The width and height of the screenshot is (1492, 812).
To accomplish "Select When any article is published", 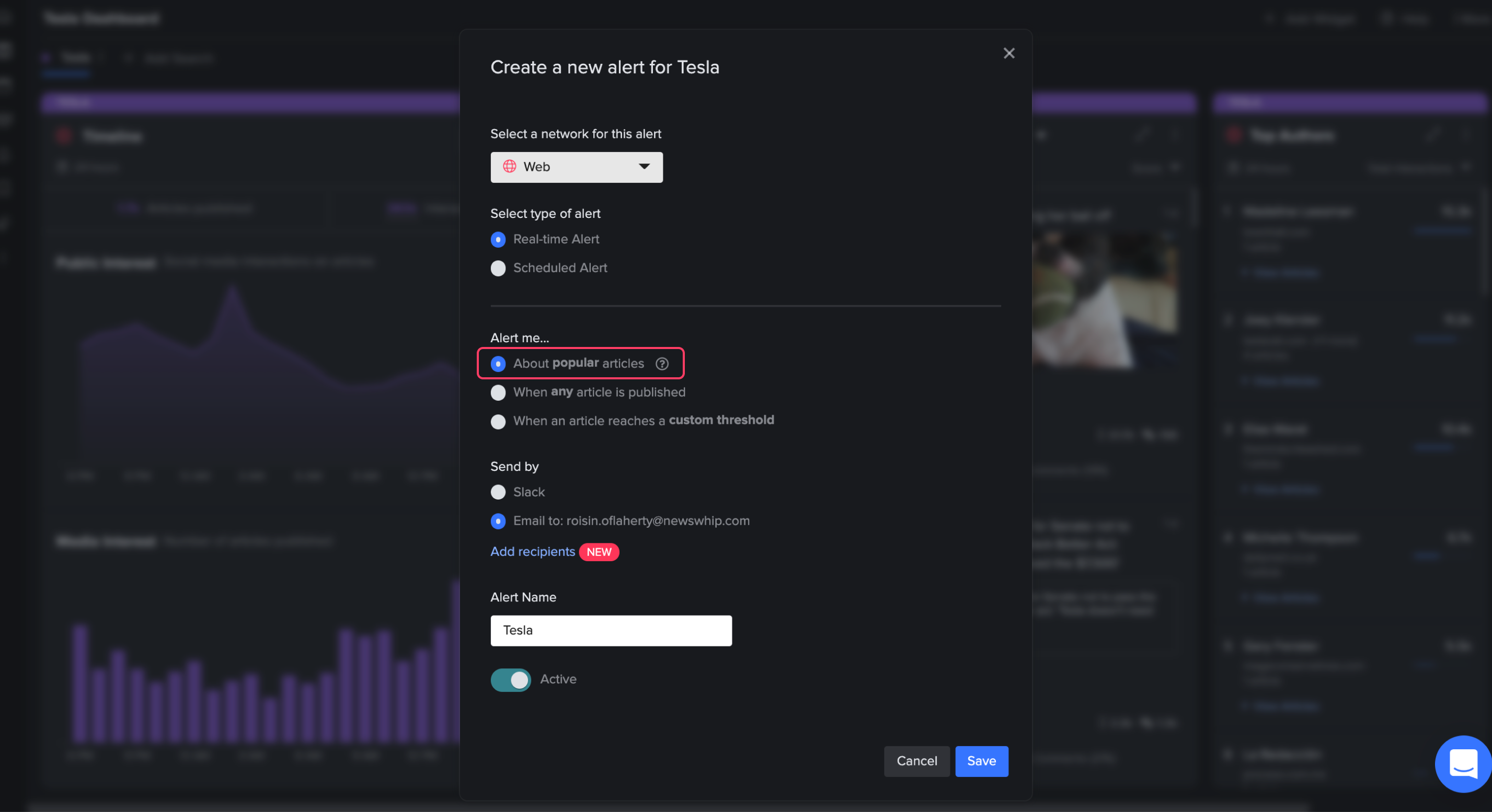I will pos(498,392).
